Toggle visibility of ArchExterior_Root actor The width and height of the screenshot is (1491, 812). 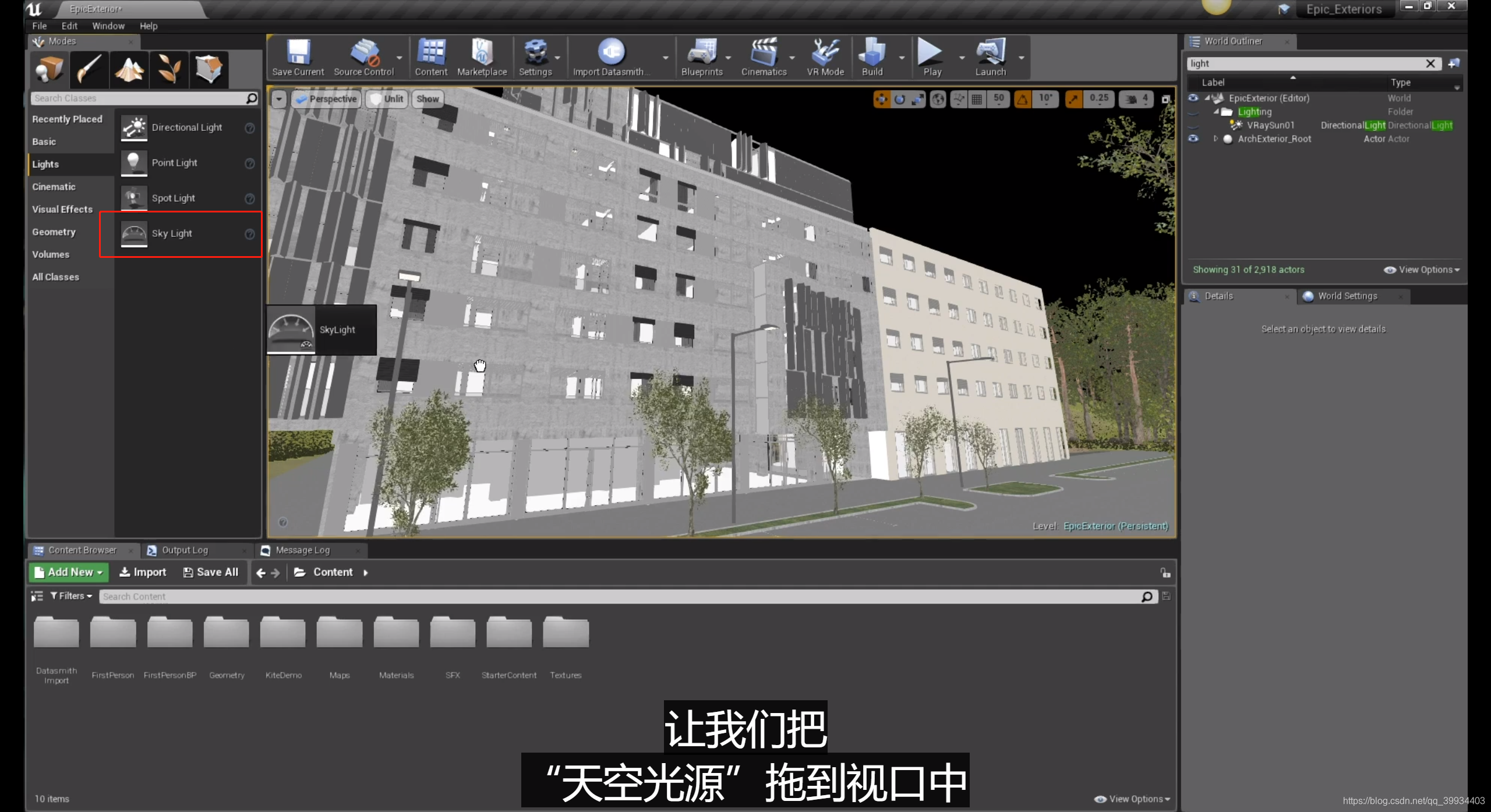[1193, 139]
